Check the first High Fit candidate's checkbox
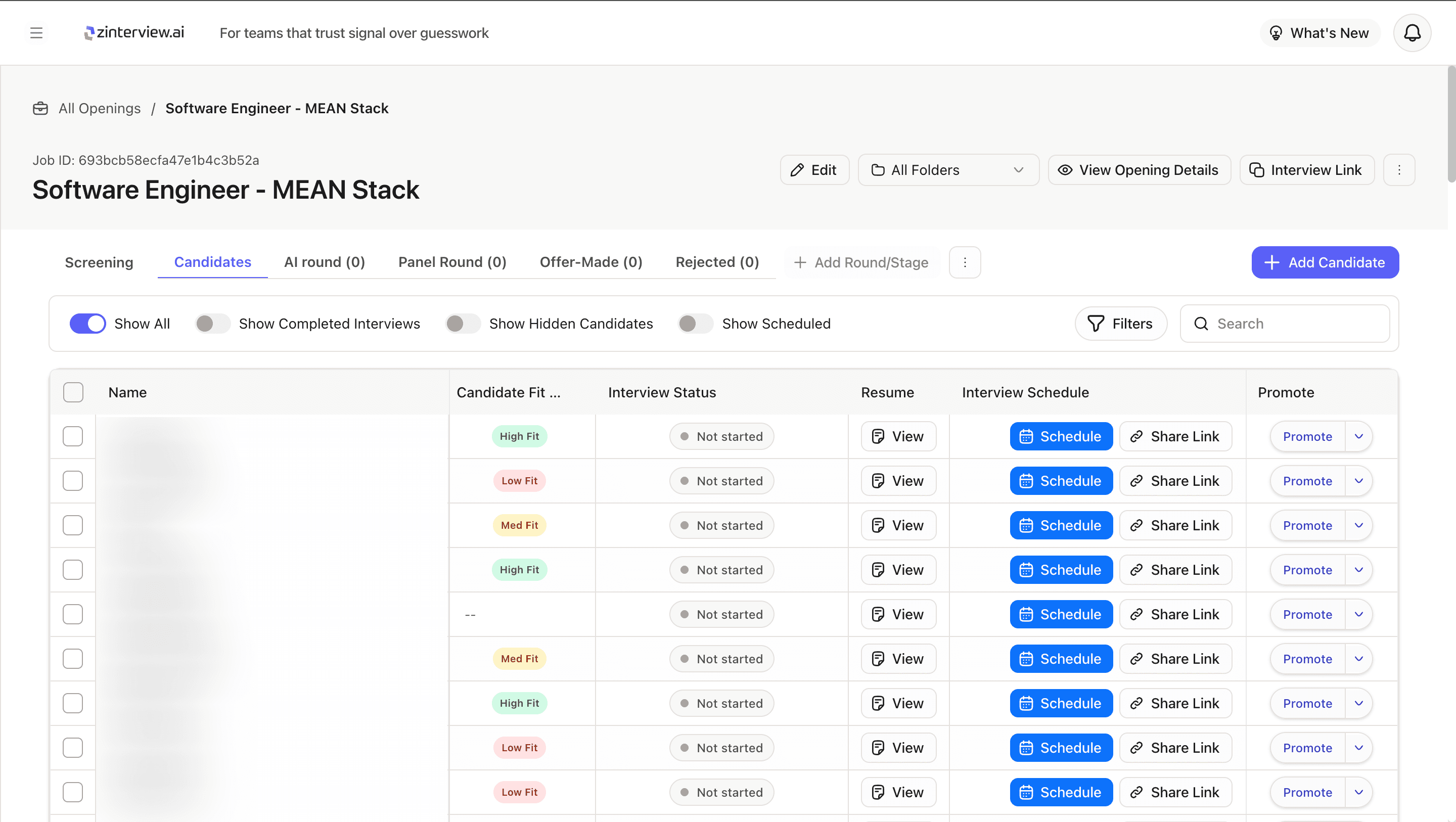 coord(73,436)
